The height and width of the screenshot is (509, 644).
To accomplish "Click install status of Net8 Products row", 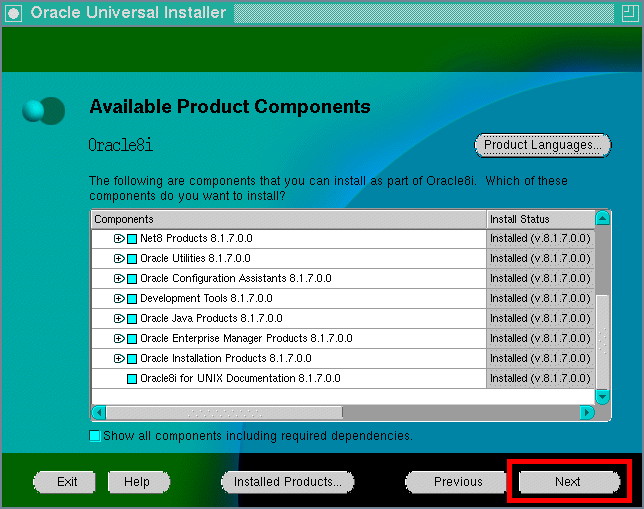I will [x=540, y=239].
